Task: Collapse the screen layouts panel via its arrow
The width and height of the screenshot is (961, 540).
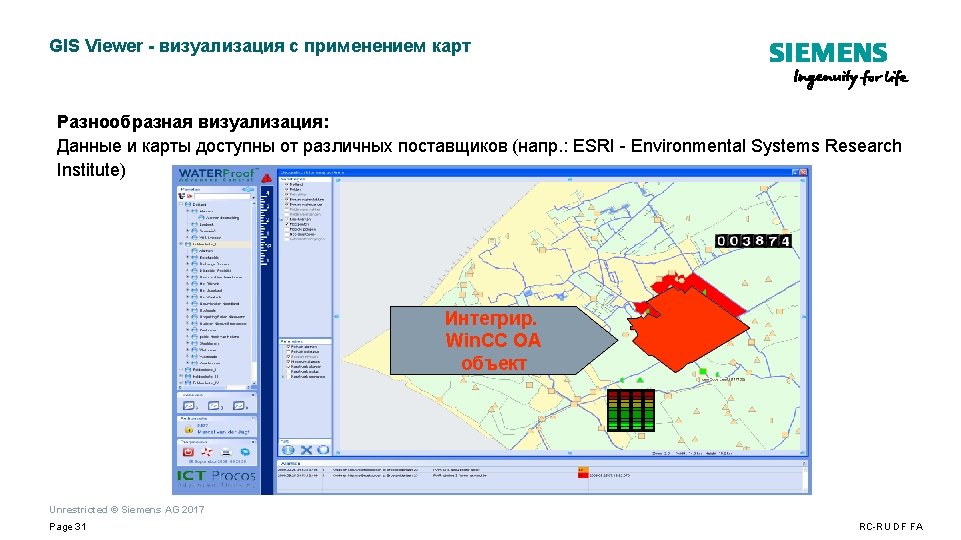Action: click(x=253, y=395)
